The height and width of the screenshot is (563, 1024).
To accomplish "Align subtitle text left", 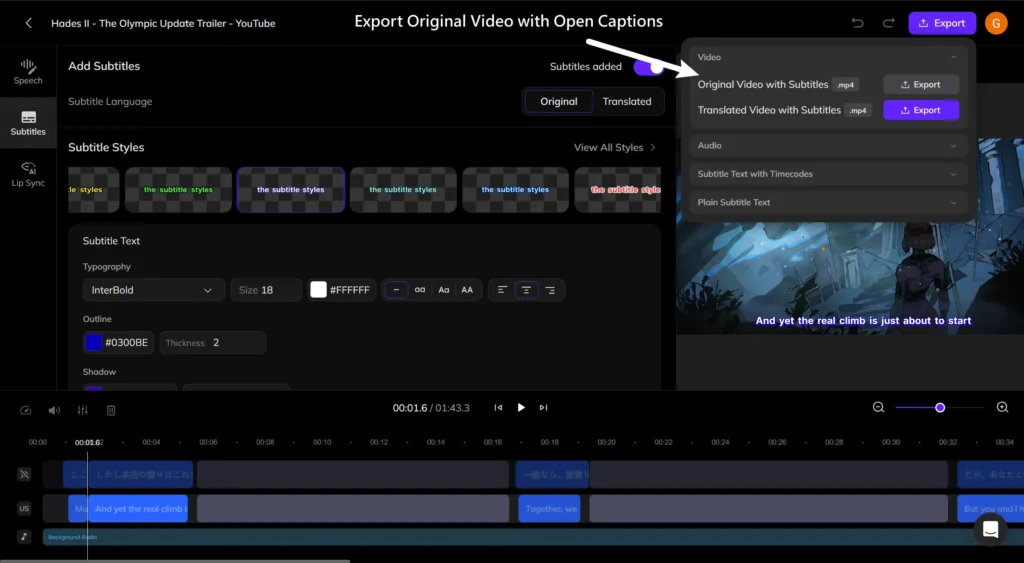I will tap(502, 290).
